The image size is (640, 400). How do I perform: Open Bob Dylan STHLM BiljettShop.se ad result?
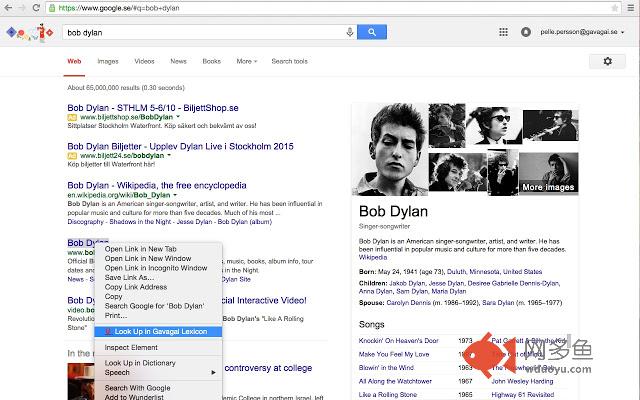click(153, 108)
